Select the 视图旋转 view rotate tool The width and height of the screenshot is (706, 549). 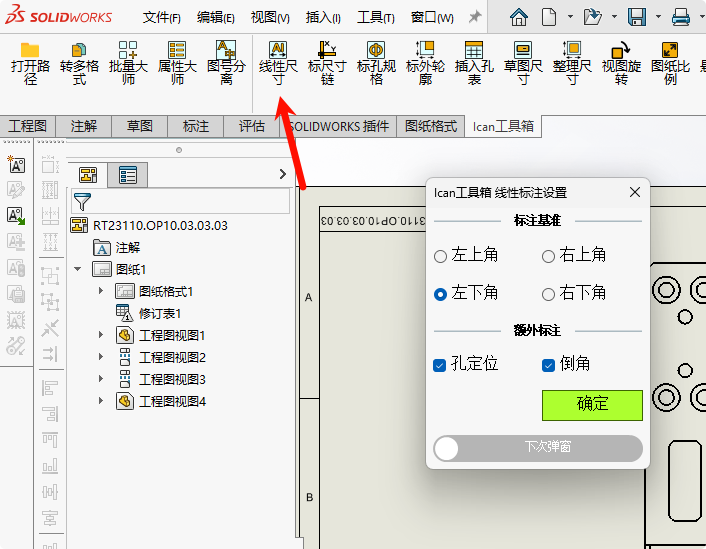pos(621,63)
